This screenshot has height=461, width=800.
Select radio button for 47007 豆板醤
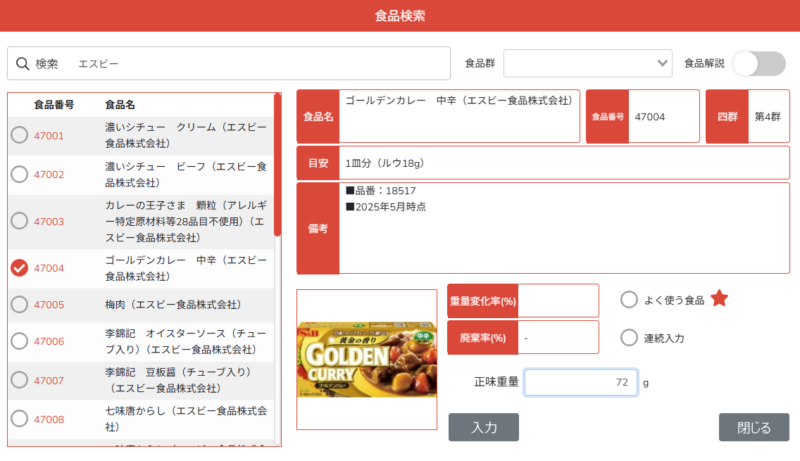(x=19, y=380)
